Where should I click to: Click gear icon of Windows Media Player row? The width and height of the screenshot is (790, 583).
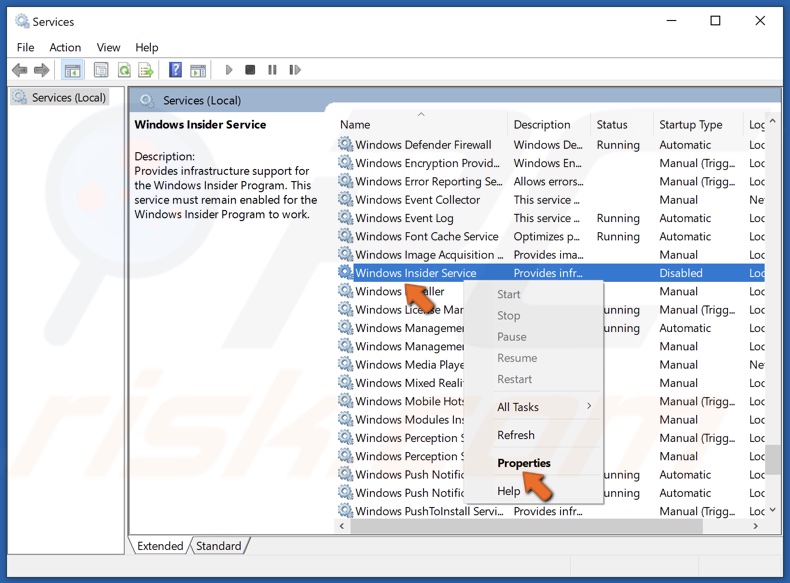[345, 364]
